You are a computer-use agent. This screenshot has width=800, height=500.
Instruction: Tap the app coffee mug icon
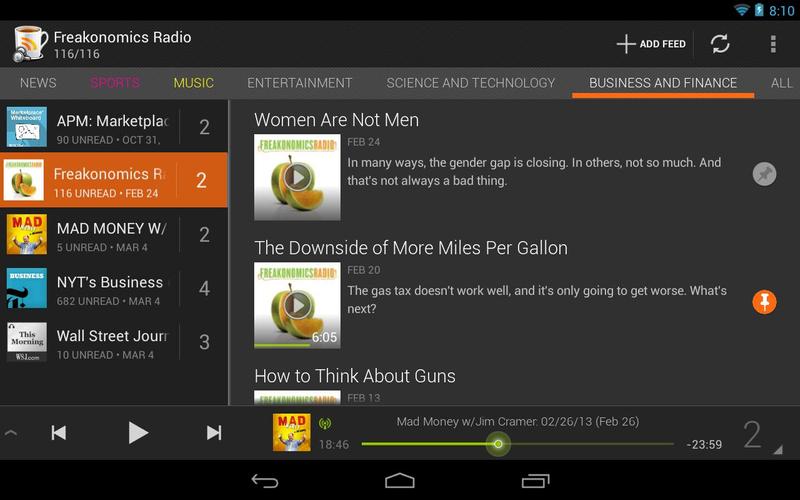(30, 44)
